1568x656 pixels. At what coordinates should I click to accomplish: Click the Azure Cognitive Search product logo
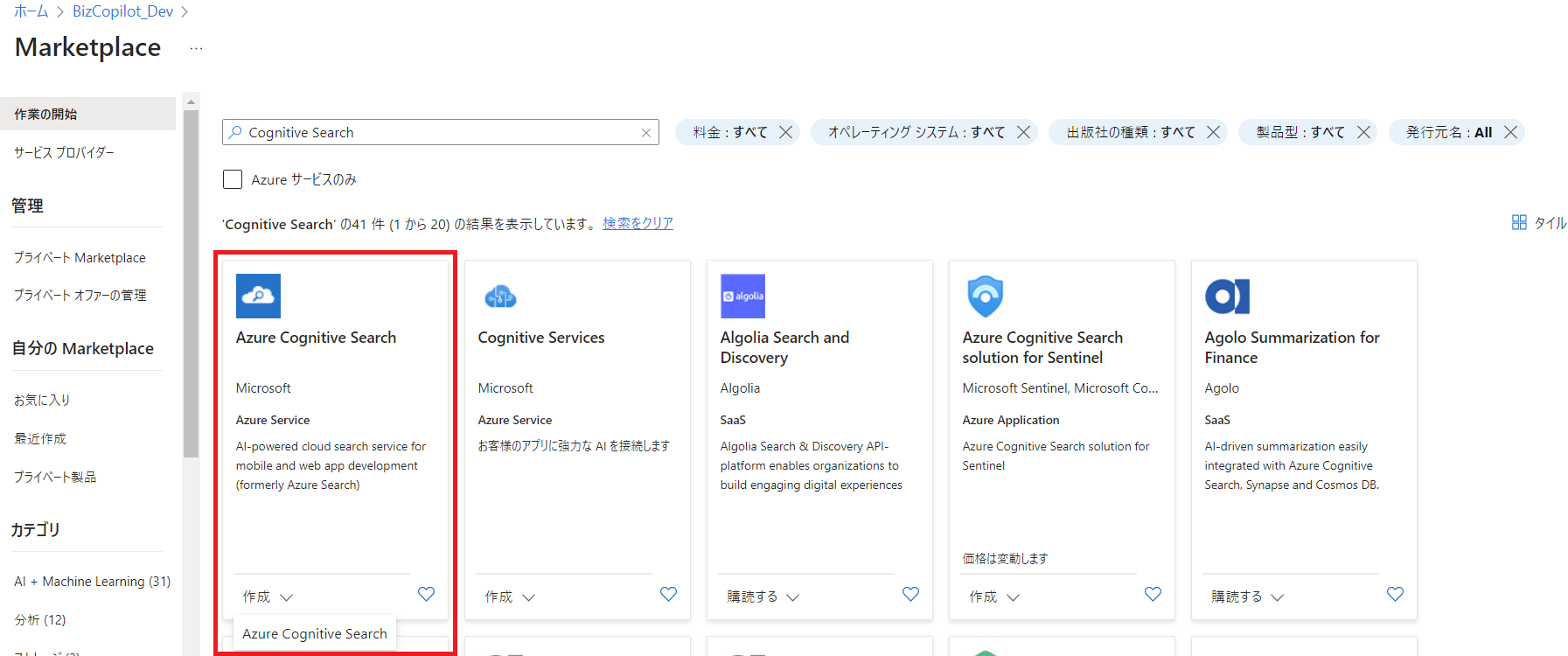coord(258,296)
